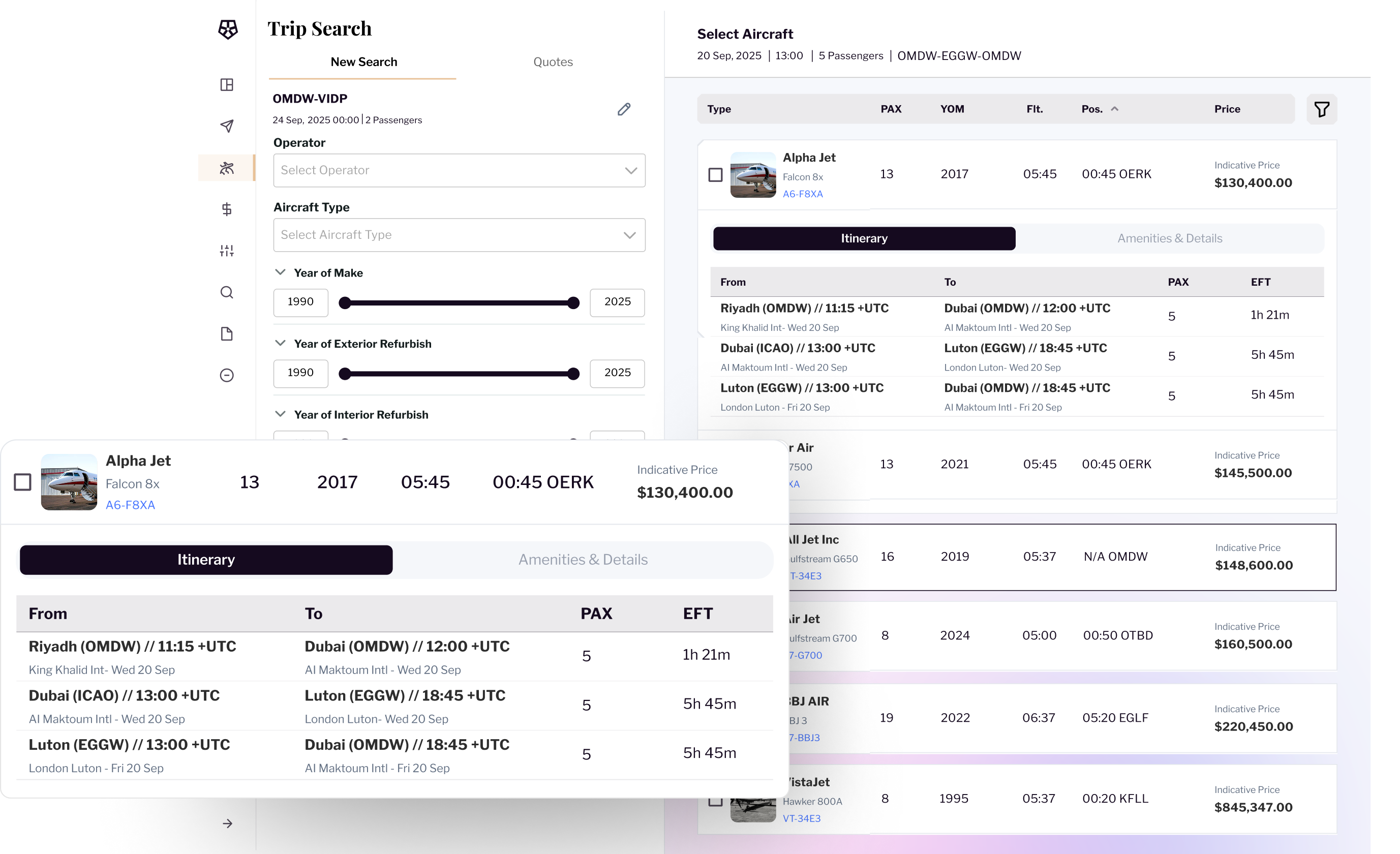Click the filter funnel icon

click(1321, 109)
